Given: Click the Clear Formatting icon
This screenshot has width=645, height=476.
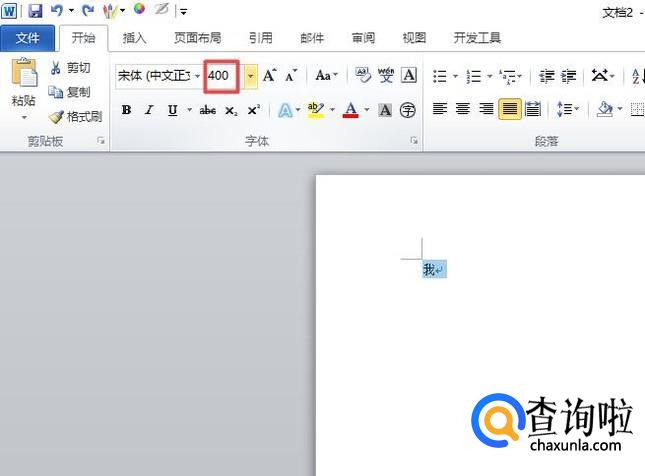Looking at the screenshot, I should pos(362,76).
